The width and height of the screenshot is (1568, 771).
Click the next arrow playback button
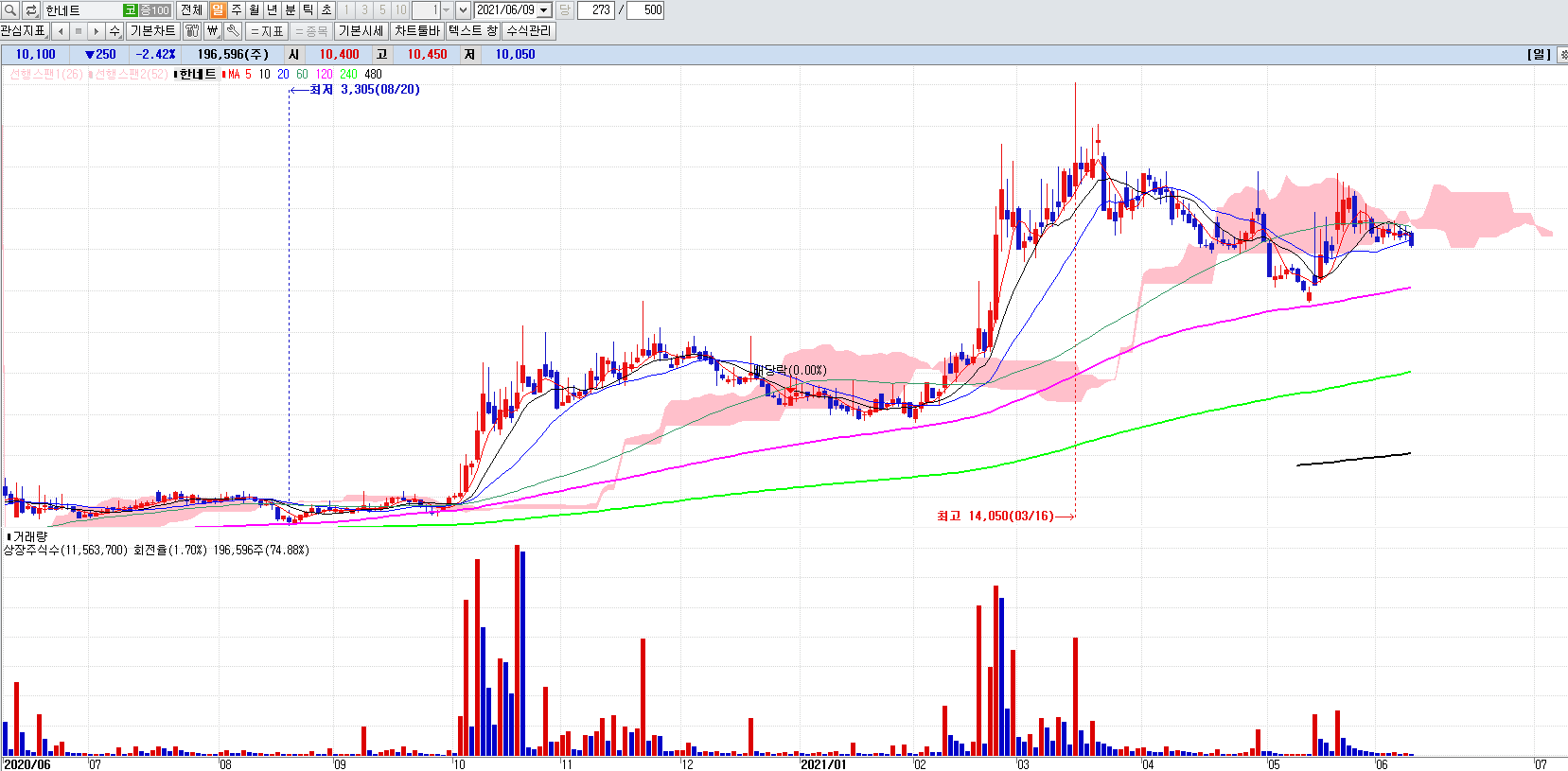point(97,31)
